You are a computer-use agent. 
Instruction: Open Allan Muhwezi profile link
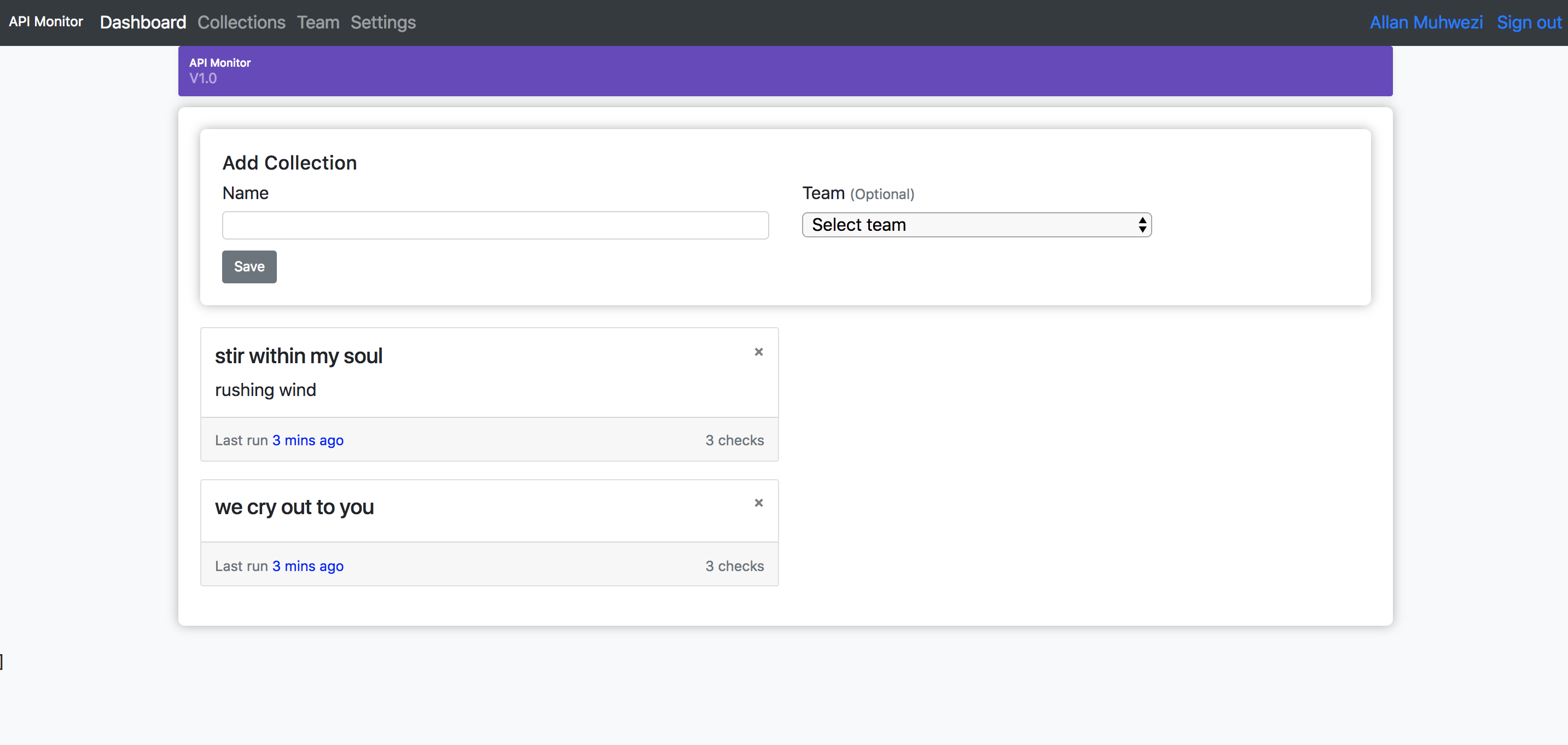[x=1426, y=22]
